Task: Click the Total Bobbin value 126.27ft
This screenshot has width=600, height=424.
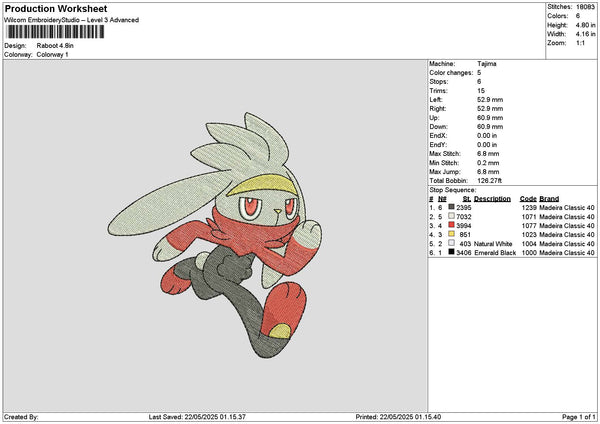Action: click(x=489, y=181)
